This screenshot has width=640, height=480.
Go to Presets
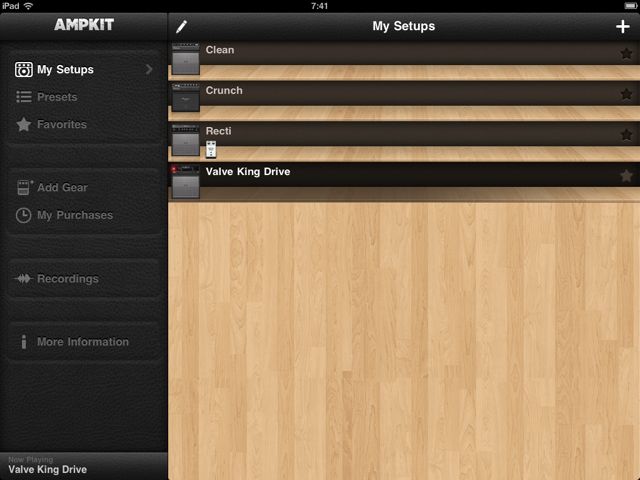pyautogui.click(x=84, y=97)
